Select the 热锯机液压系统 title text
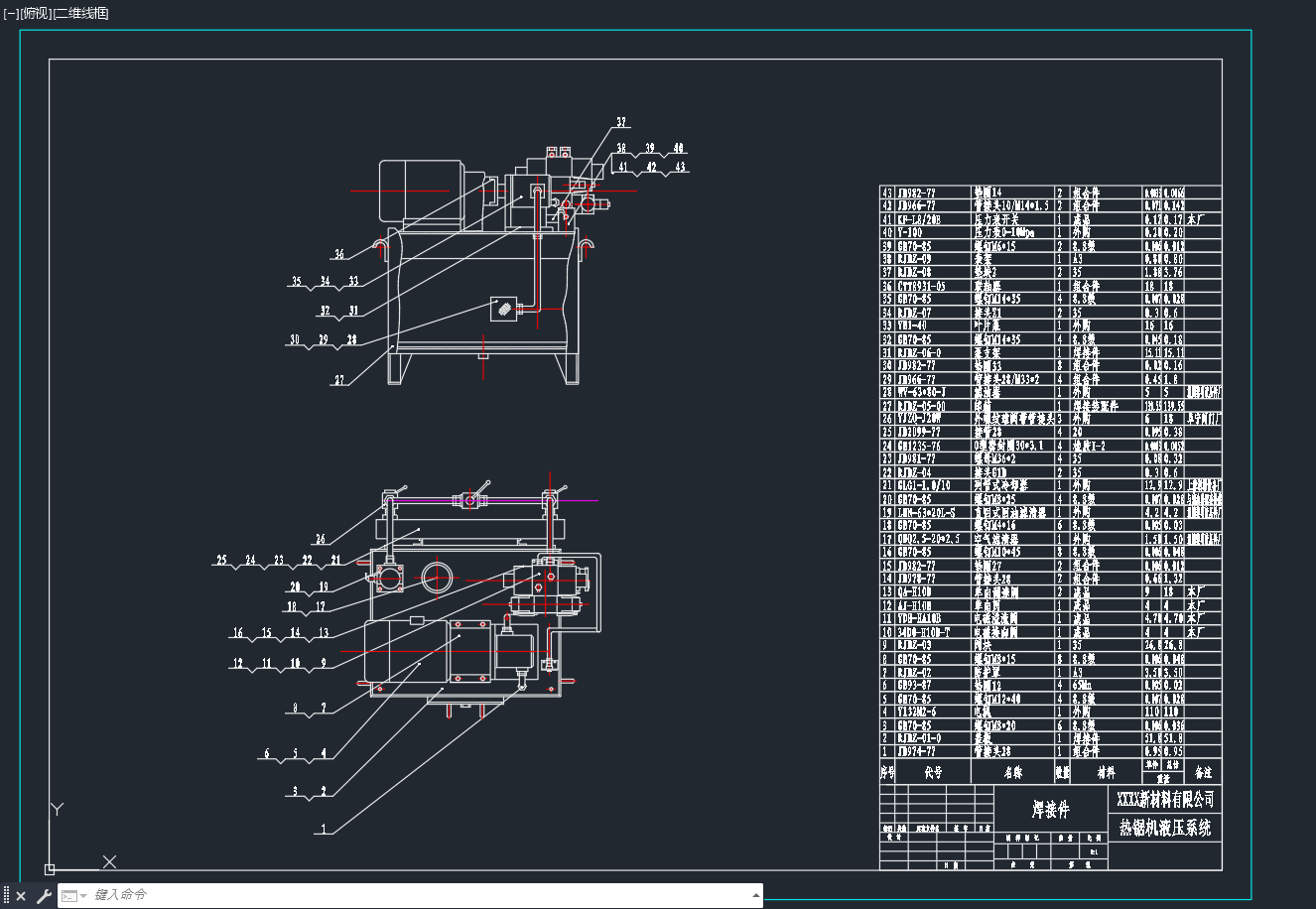 coord(1165,828)
